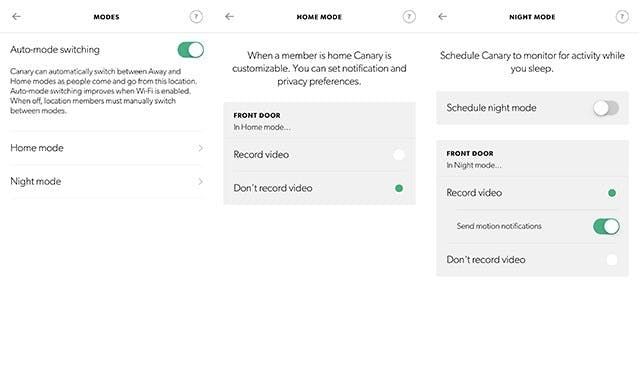Enable the Schedule night mode switch
This screenshot has width=640, height=379.
[x=606, y=108]
